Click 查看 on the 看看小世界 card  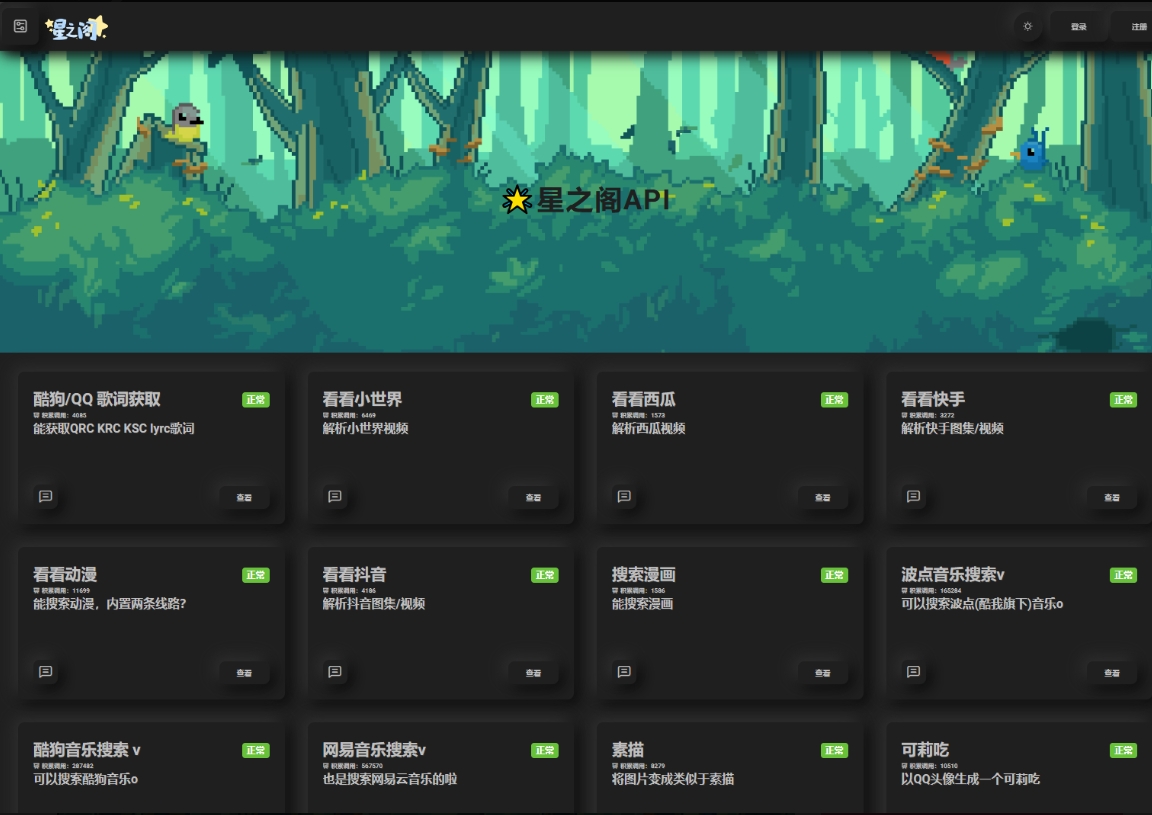533,498
